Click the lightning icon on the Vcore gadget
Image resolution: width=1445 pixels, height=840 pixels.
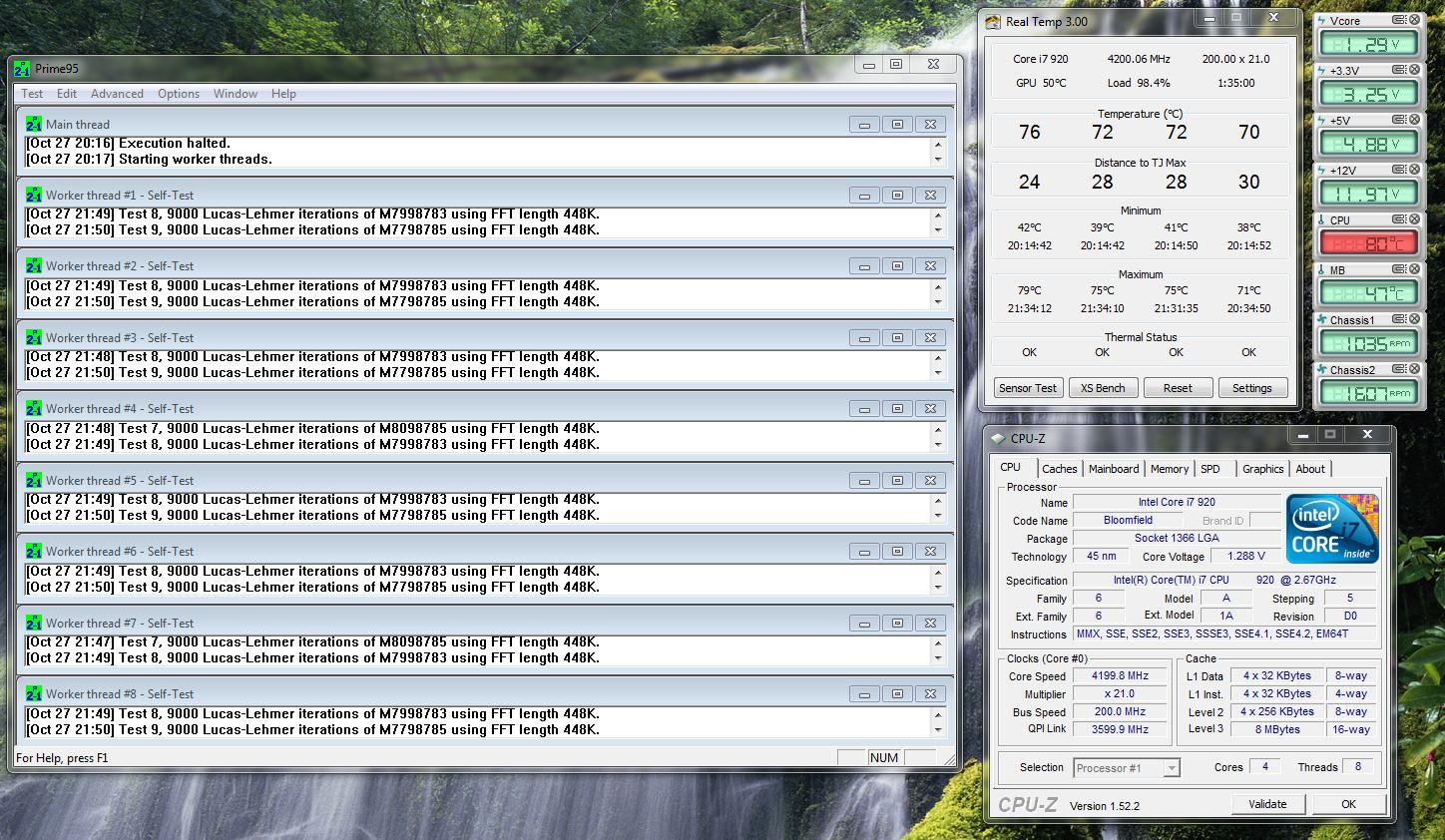coord(1322,20)
